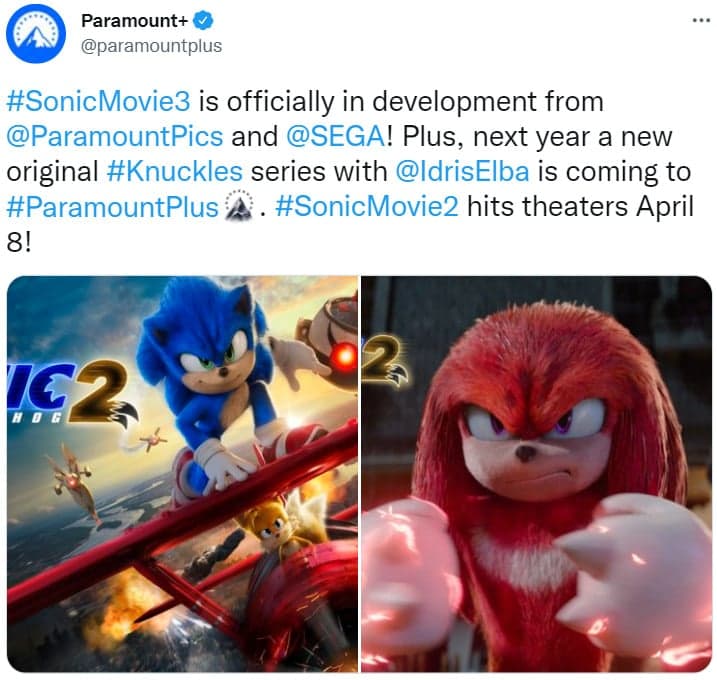This screenshot has height=680, width=717.
Task: Open the #SonicMovie2 hashtag
Action: (x=367, y=207)
